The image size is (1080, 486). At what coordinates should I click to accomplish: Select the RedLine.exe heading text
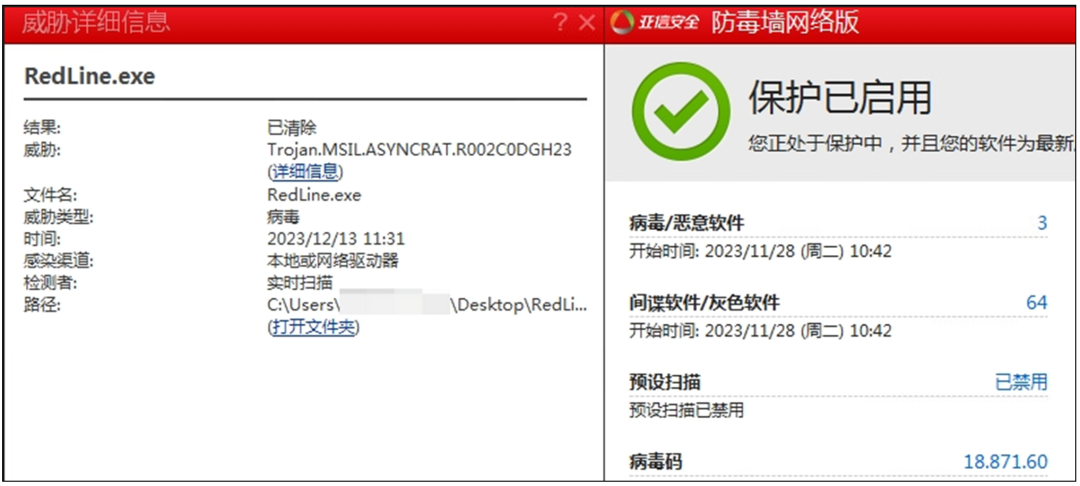90,76
